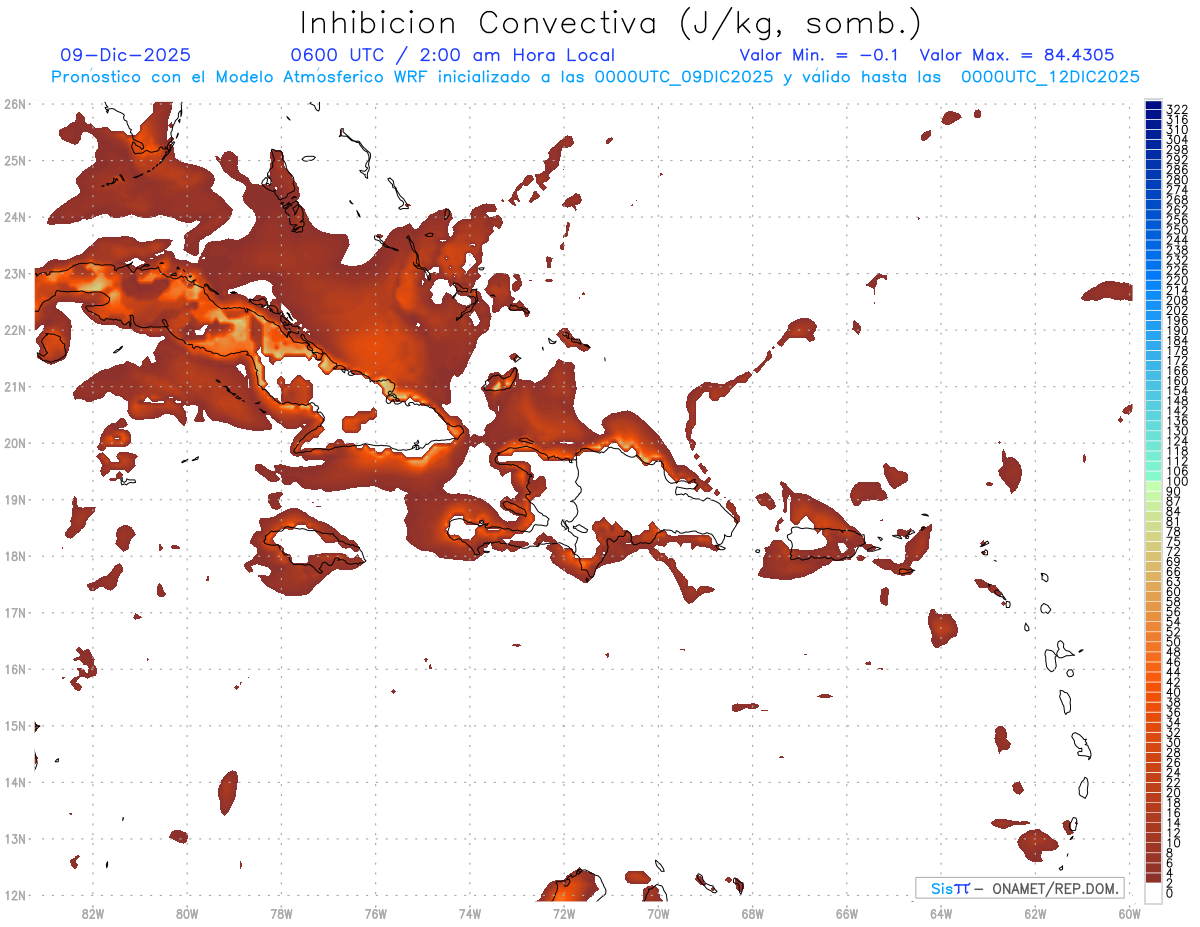Click the 12N latitude label

click(x=15, y=895)
